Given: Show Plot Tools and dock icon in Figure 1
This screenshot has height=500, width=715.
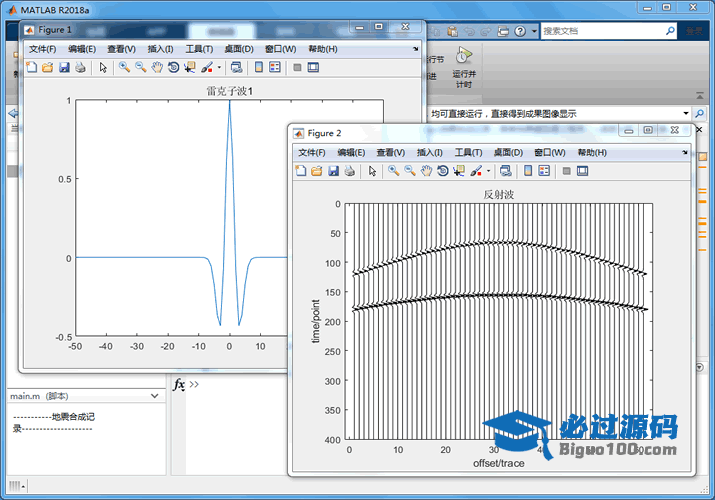Looking at the screenshot, I should [x=313, y=67].
